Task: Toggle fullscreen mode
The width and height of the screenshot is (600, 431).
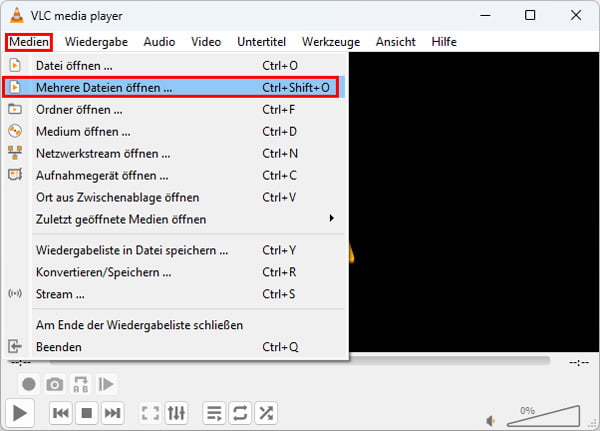Action: tap(150, 413)
